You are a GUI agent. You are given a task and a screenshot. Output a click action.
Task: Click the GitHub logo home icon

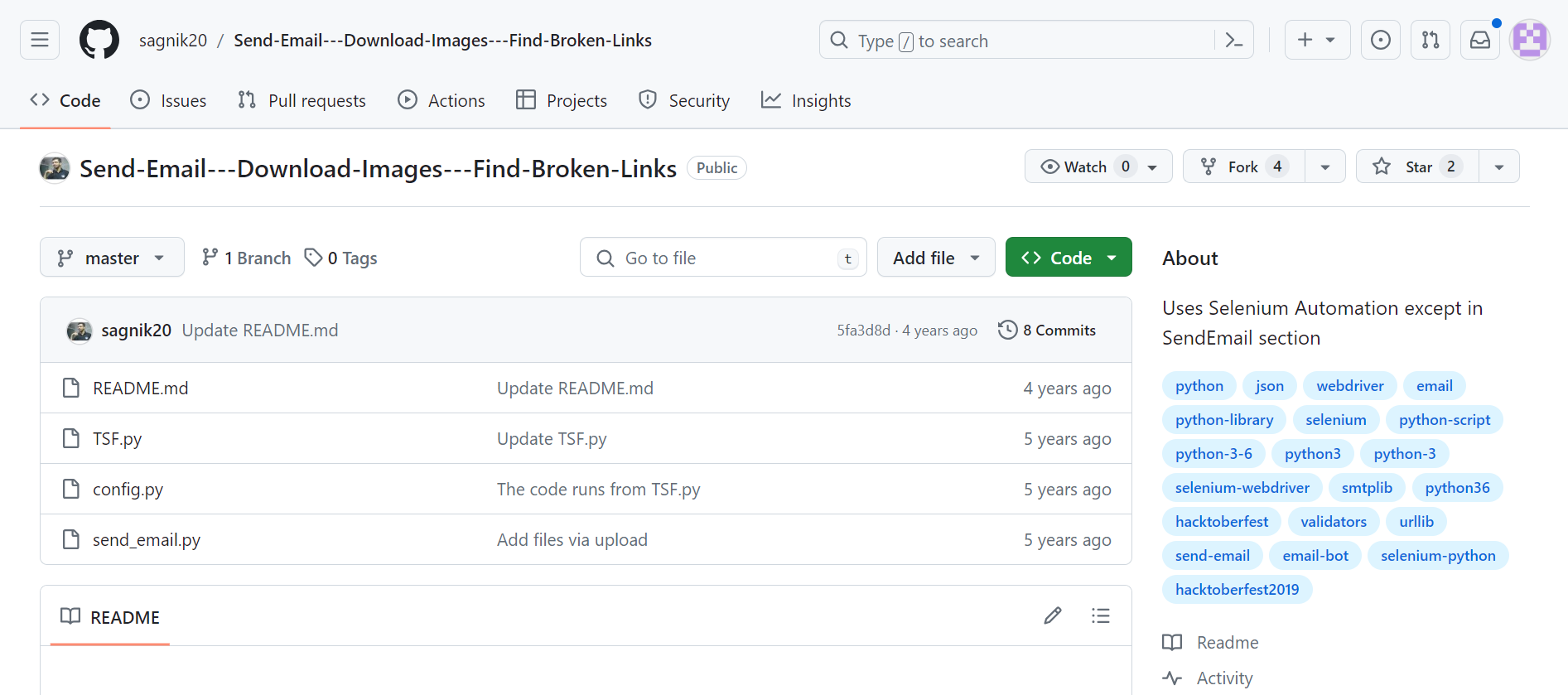pos(99,40)
